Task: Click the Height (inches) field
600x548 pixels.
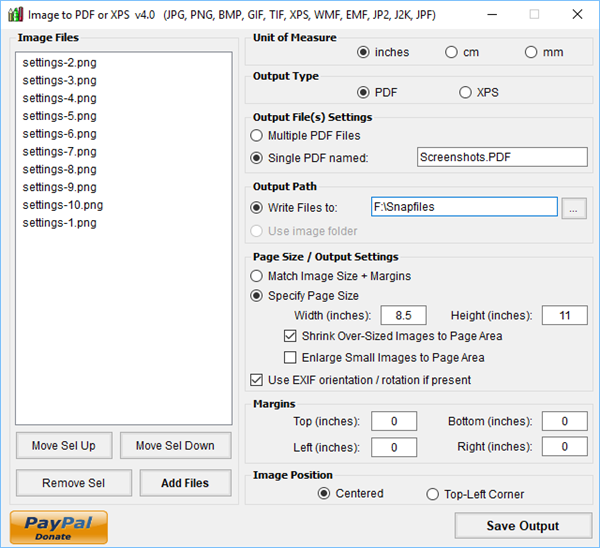Action: coord(564,315)
